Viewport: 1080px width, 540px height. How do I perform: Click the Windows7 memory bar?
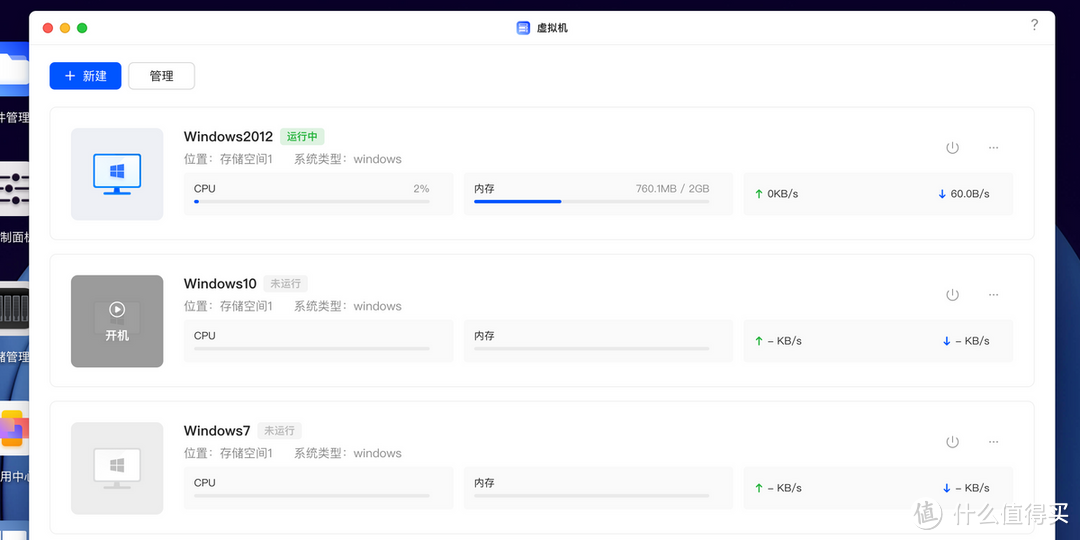[592, 496]
